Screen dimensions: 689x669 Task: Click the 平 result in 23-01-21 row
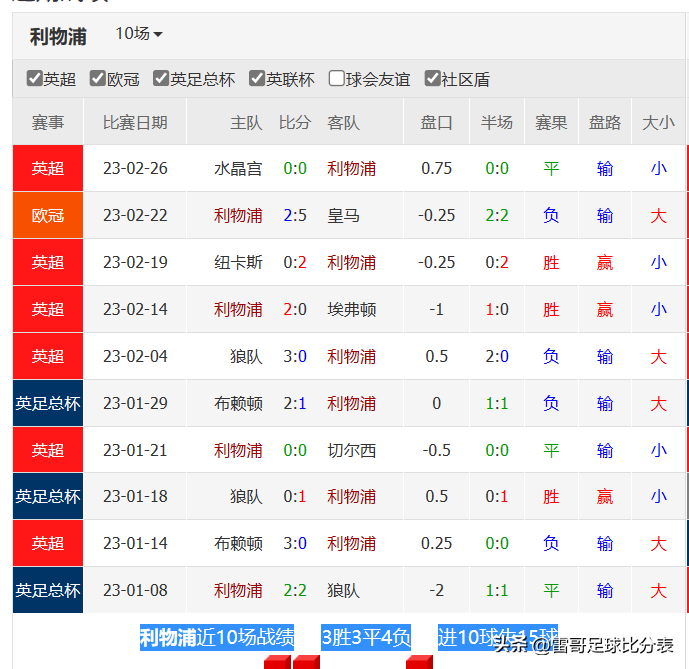click(x=551, y=451)
